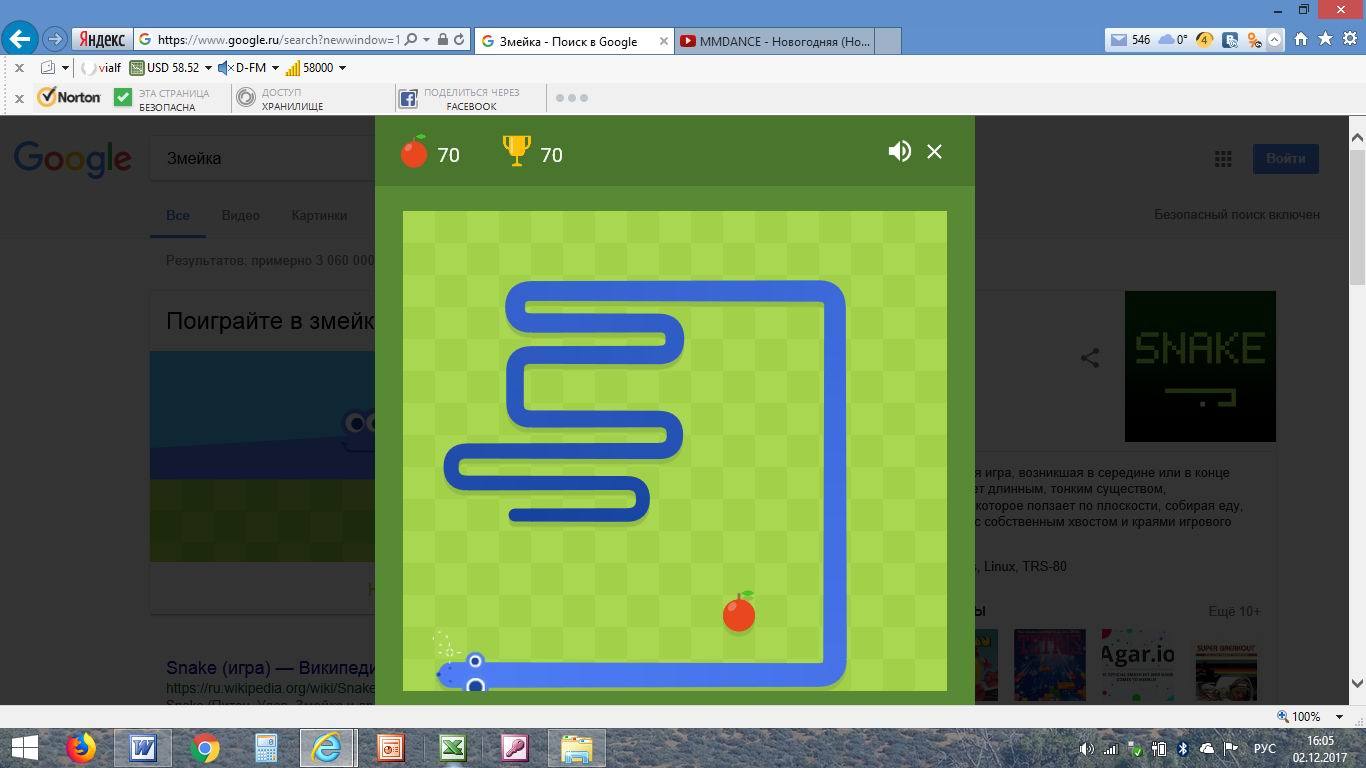Click the SNAKE game thumbnail image

click(1200, 366)
